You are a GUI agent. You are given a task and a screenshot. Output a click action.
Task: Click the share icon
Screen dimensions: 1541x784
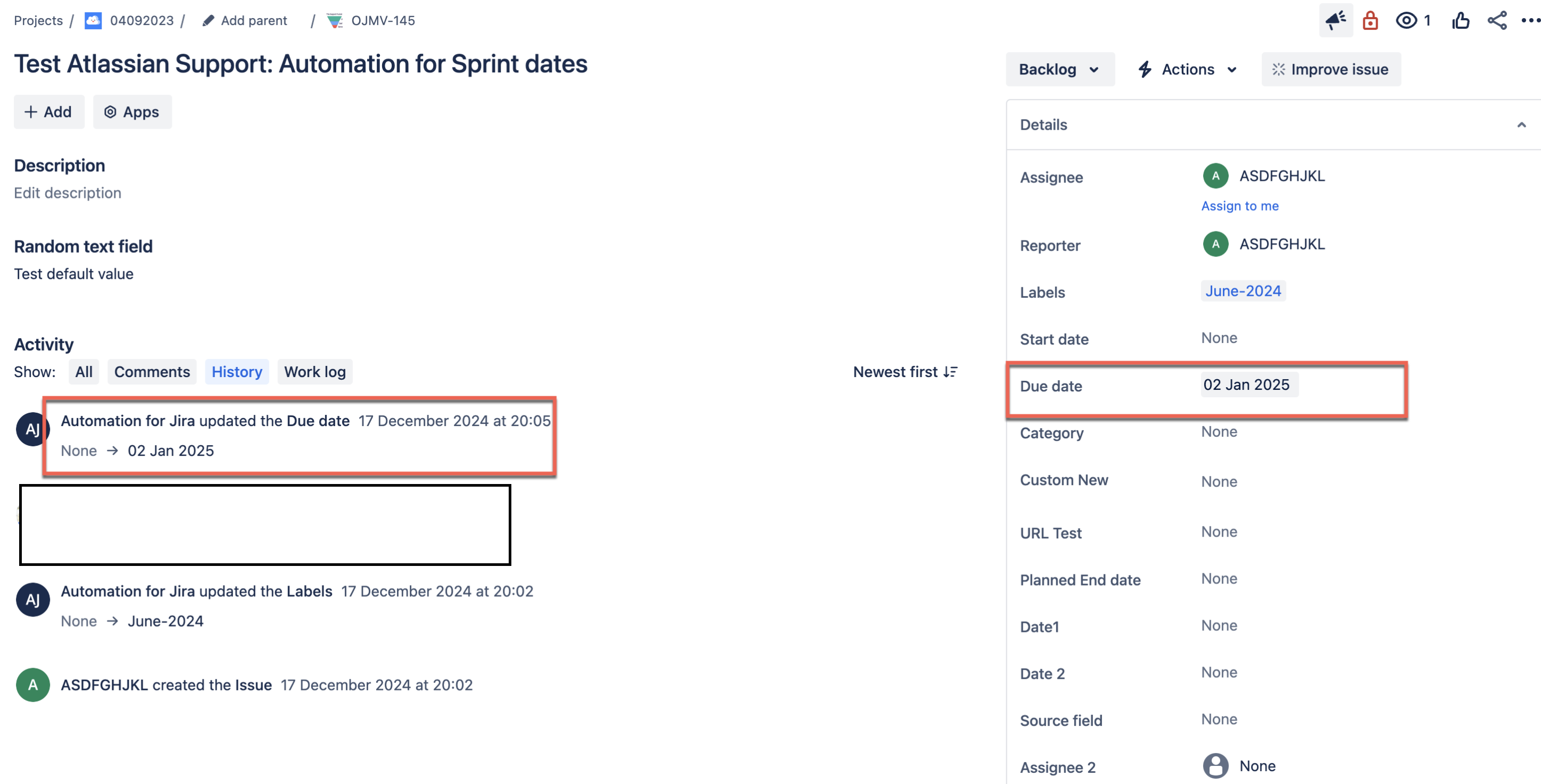coord(1497,20)
